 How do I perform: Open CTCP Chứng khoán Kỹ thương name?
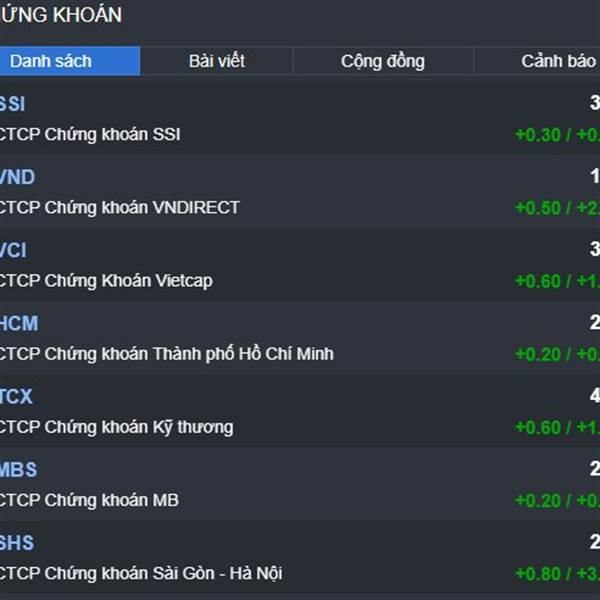point(116,426)
